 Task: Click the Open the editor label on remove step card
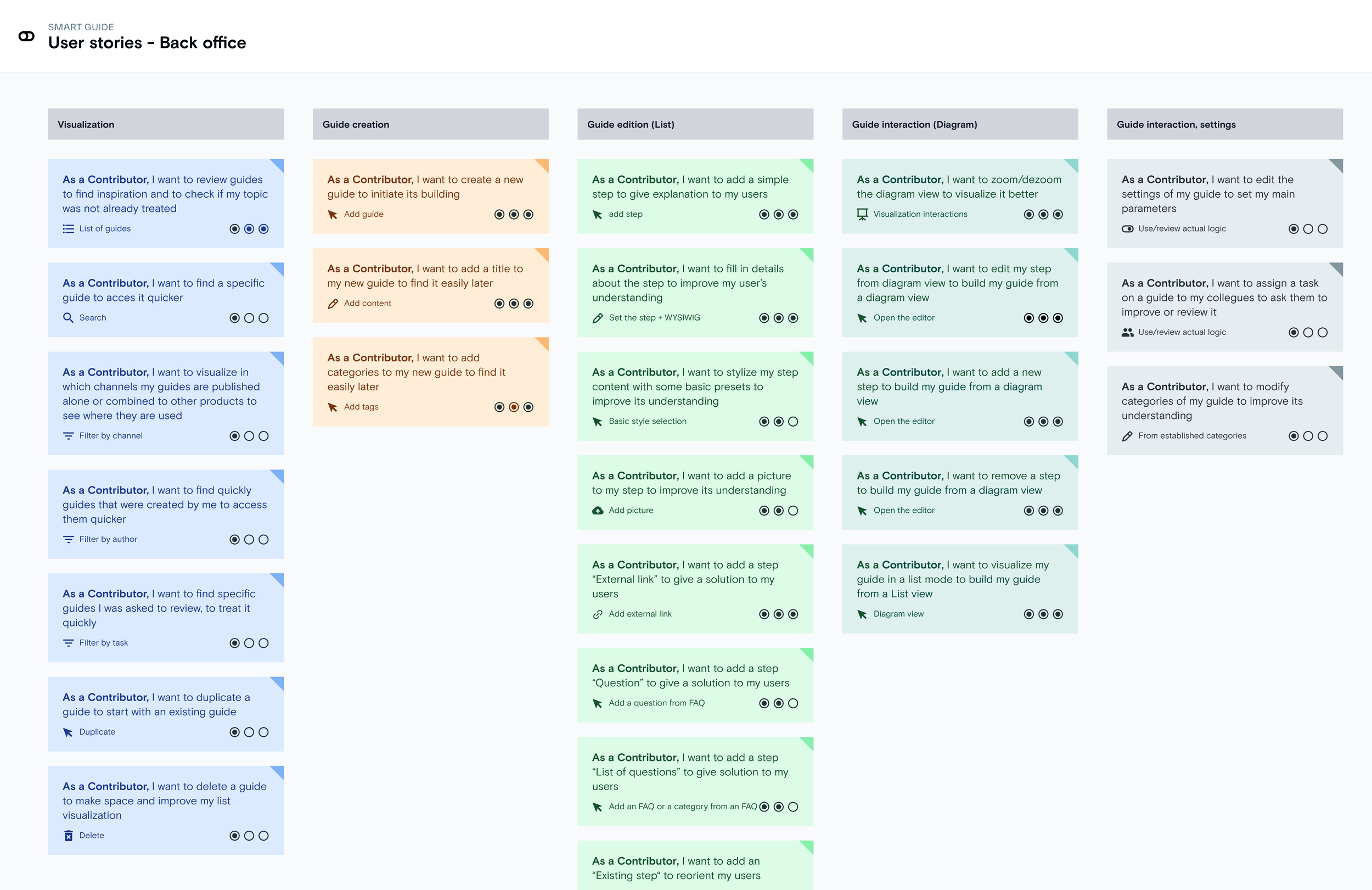(903, 511)
